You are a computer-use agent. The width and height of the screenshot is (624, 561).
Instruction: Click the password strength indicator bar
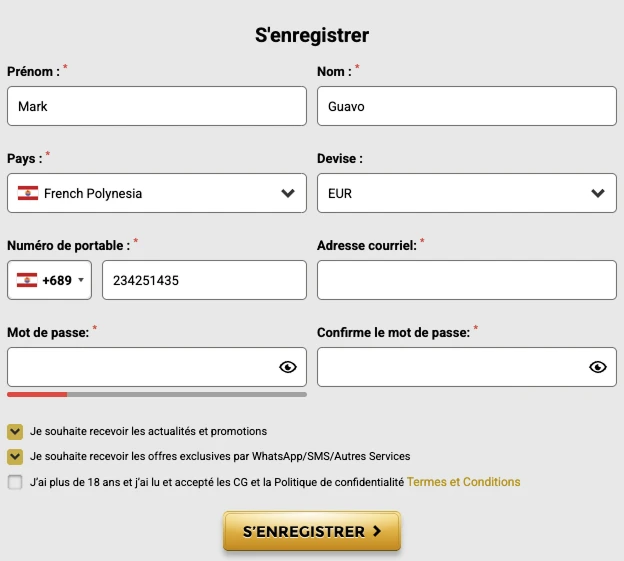coord(157,395)
